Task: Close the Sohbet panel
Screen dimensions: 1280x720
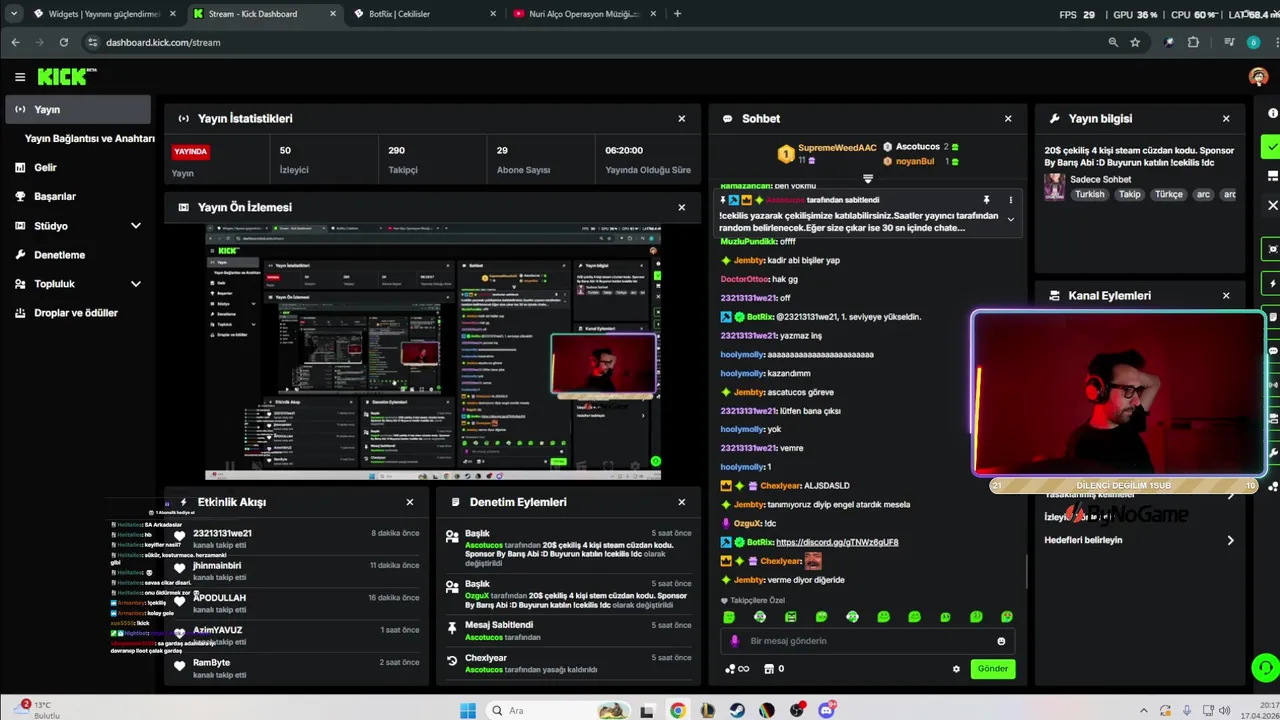Action: 1008,118
